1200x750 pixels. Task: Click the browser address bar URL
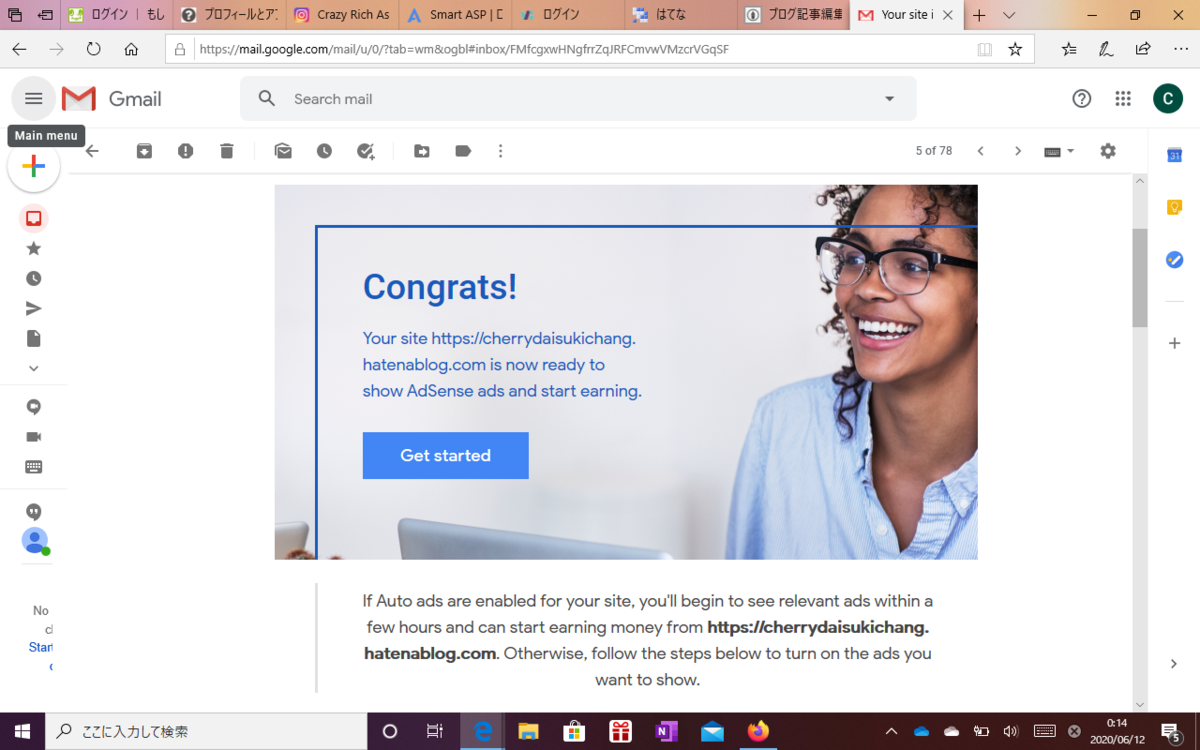coord(464,49)
